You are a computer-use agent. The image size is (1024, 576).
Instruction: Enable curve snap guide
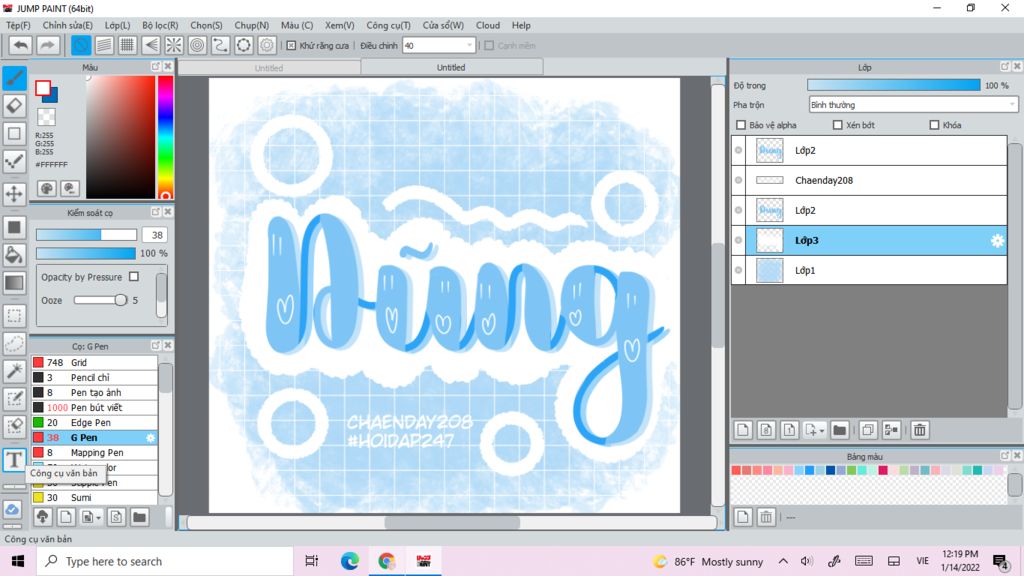(220, 45)
